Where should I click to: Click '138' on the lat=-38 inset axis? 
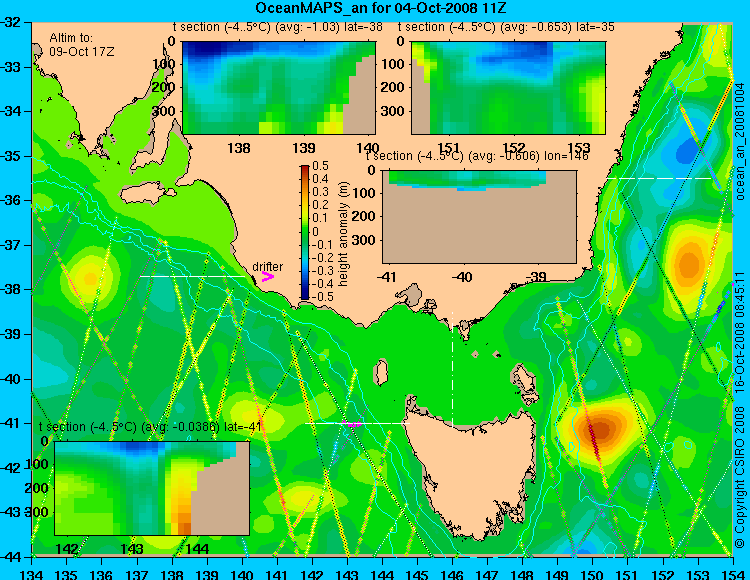tap(239, 148)
